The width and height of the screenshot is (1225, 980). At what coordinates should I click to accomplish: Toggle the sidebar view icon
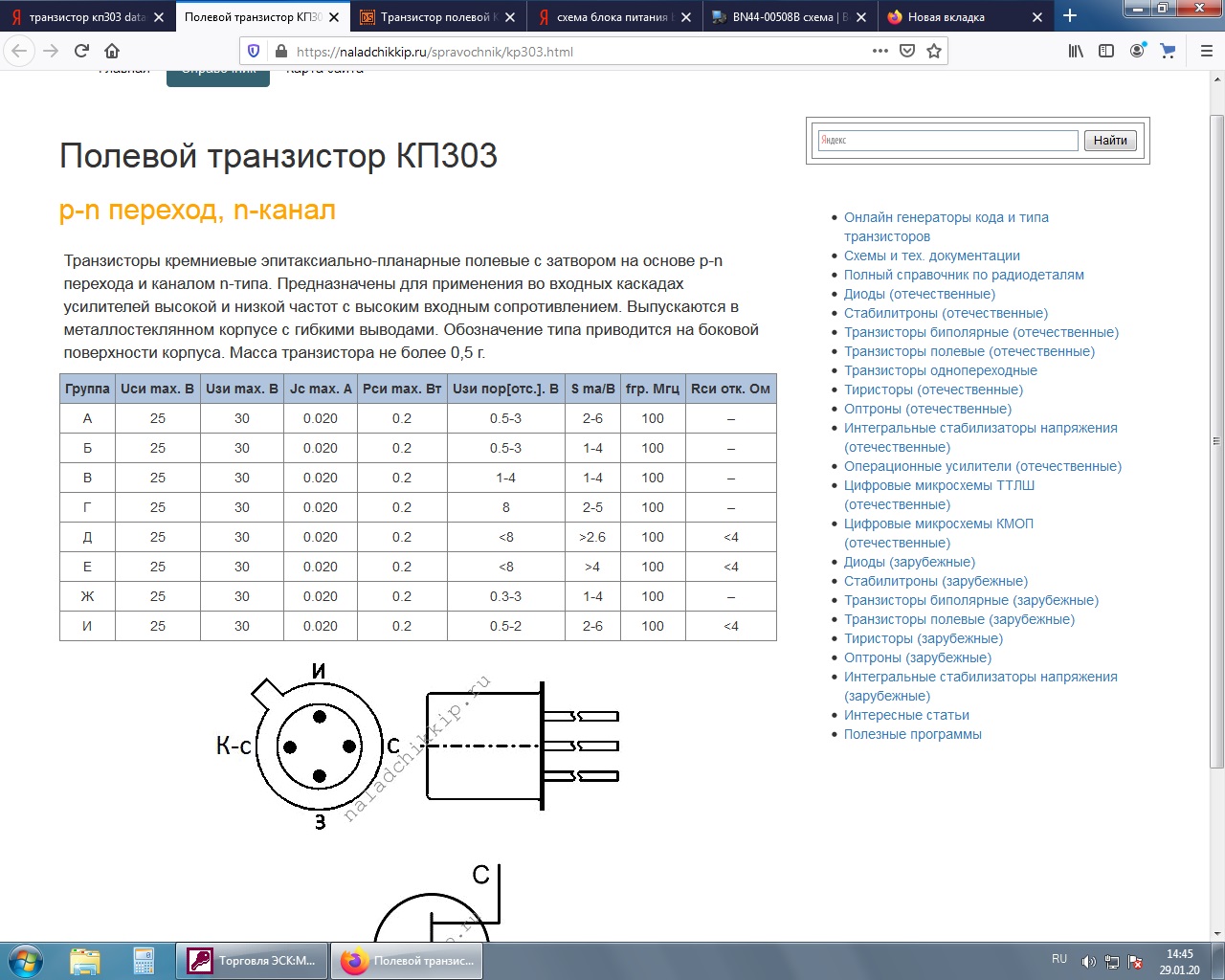1106,52
